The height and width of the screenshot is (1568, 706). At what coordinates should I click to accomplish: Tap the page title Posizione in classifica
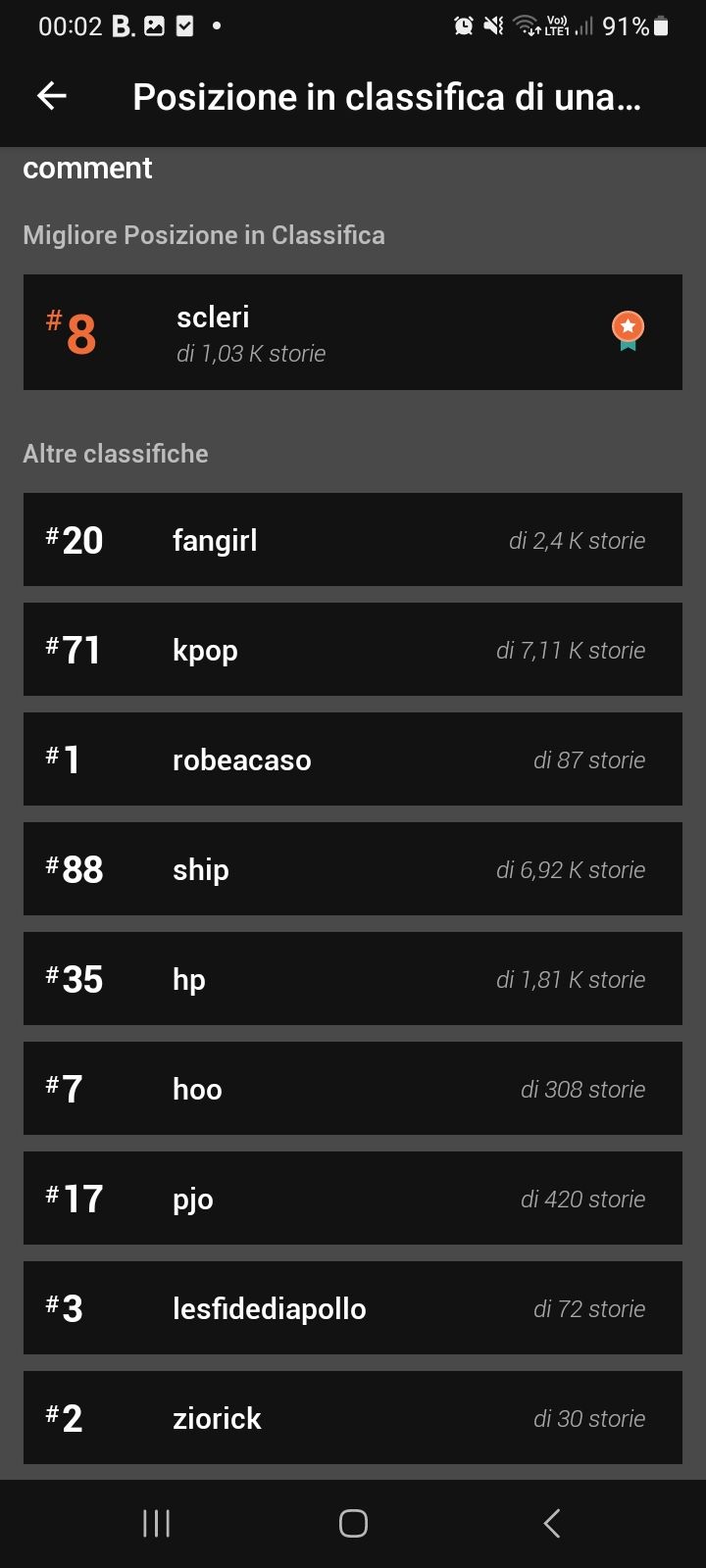[386, 97]
